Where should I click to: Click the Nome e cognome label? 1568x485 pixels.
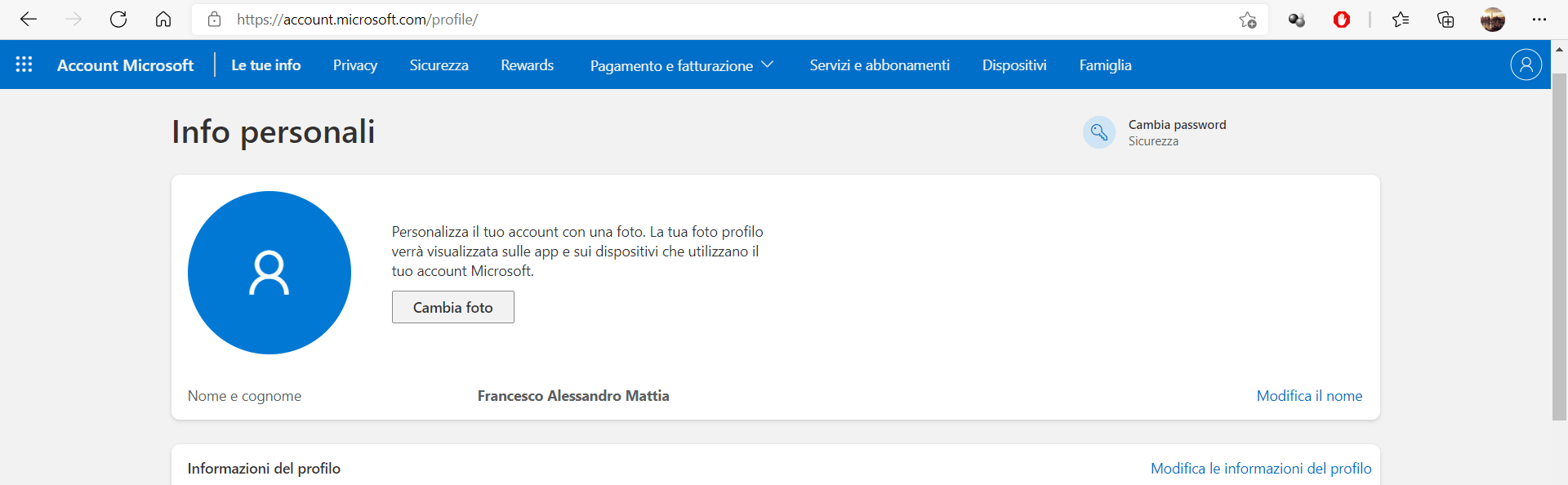244,396
